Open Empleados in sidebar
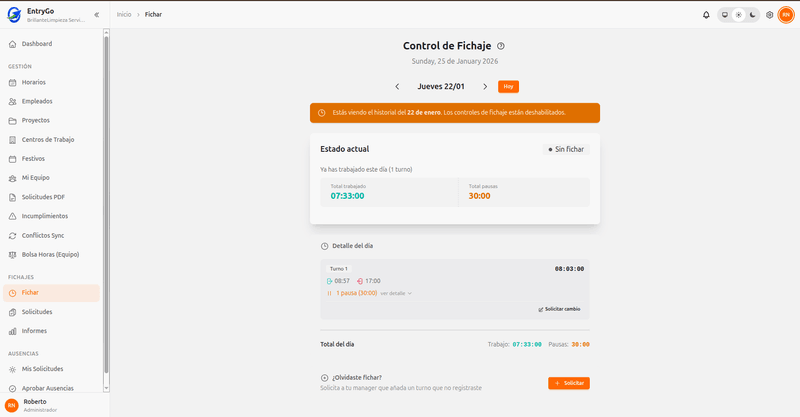The width and height of the screenshot is (800, 417). click(52, 101)
